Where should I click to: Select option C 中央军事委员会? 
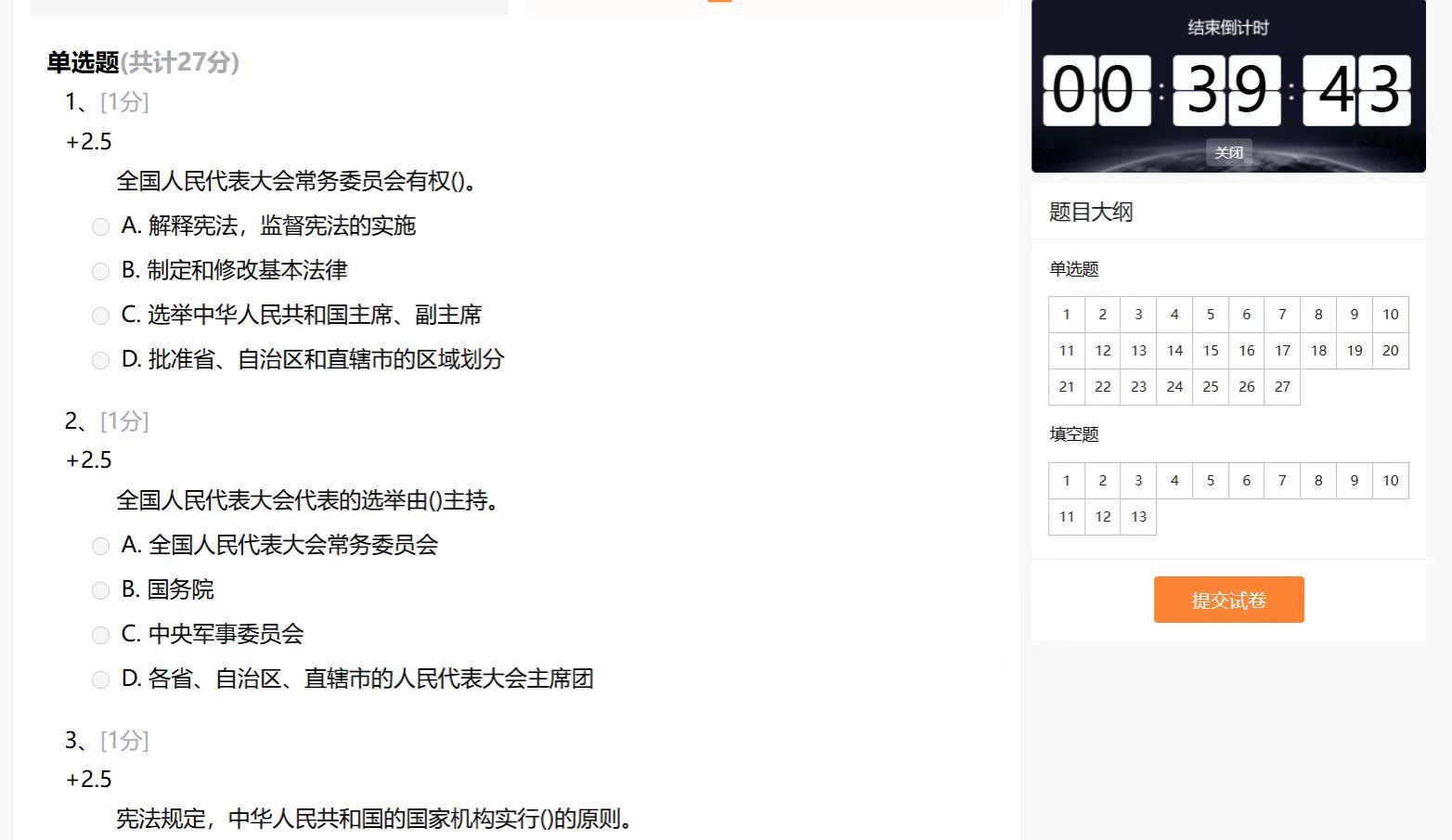tap(100, 635)
